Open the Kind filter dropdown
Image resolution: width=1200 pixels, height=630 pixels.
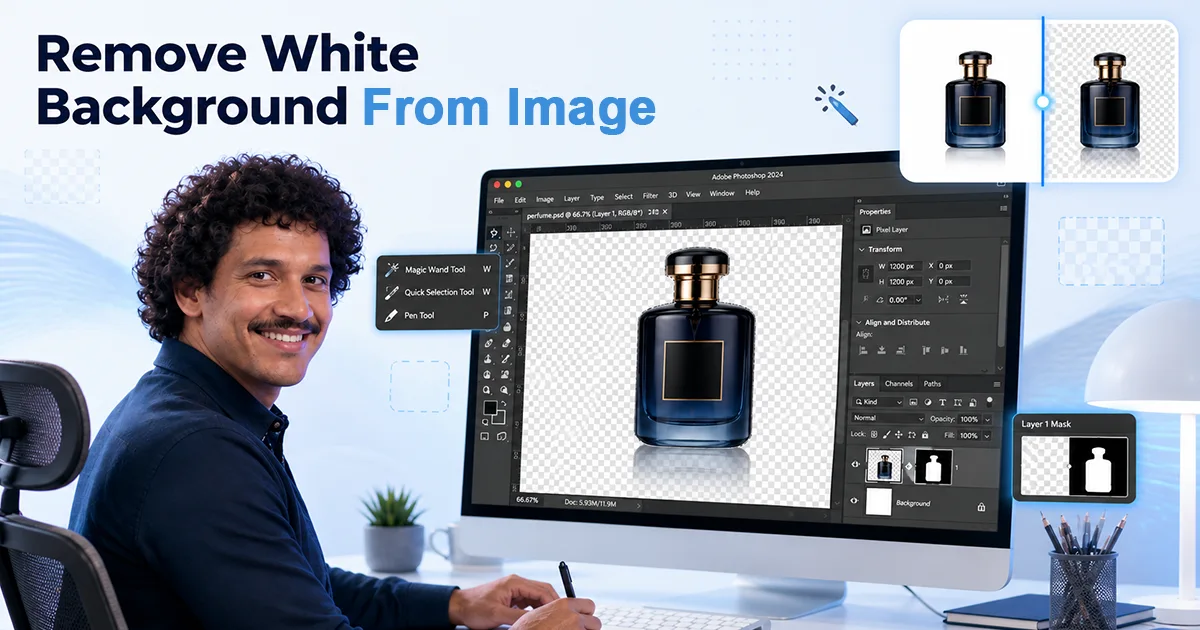(x=878, y=402)
